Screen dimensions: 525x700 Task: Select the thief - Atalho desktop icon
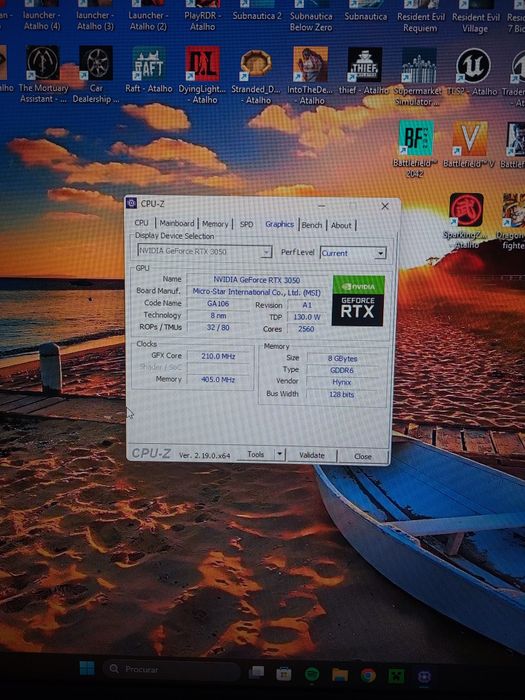[364, 71]
